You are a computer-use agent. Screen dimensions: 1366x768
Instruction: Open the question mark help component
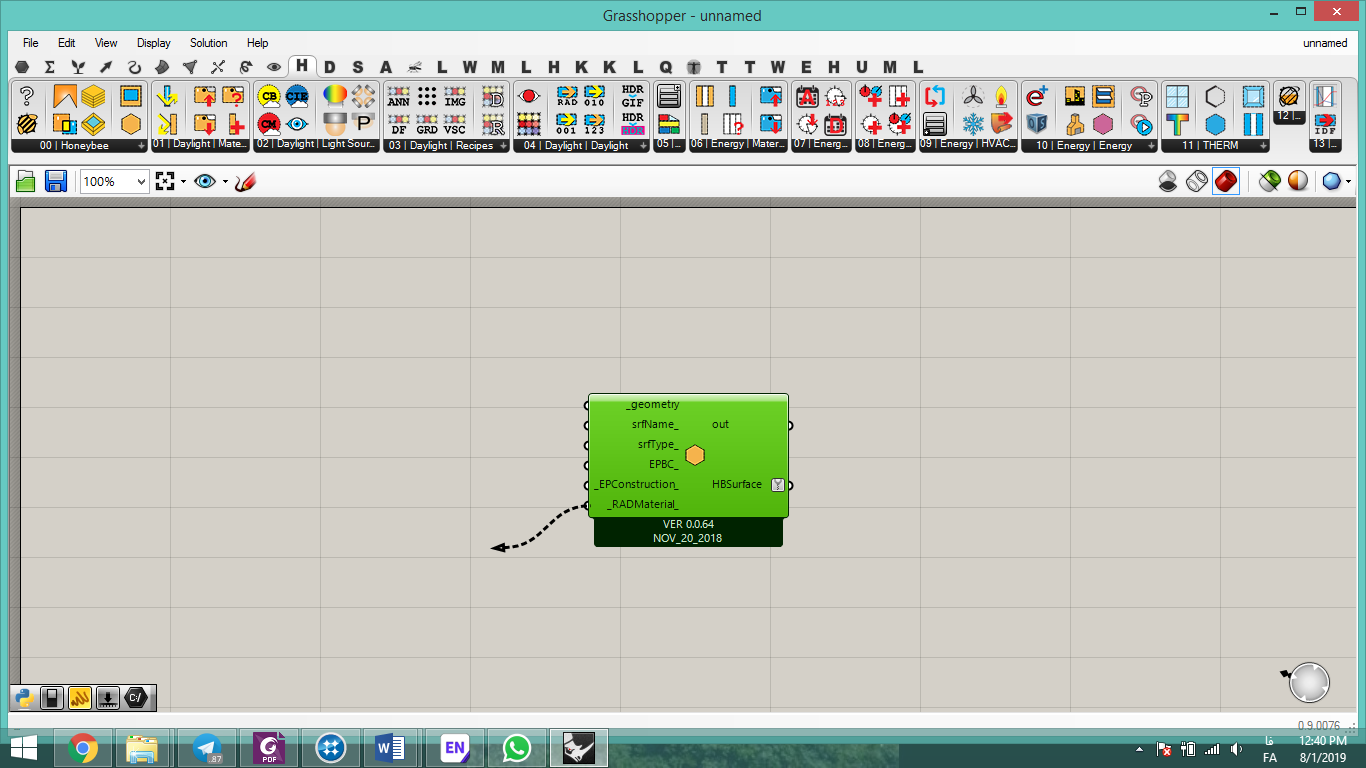(27, 96)
